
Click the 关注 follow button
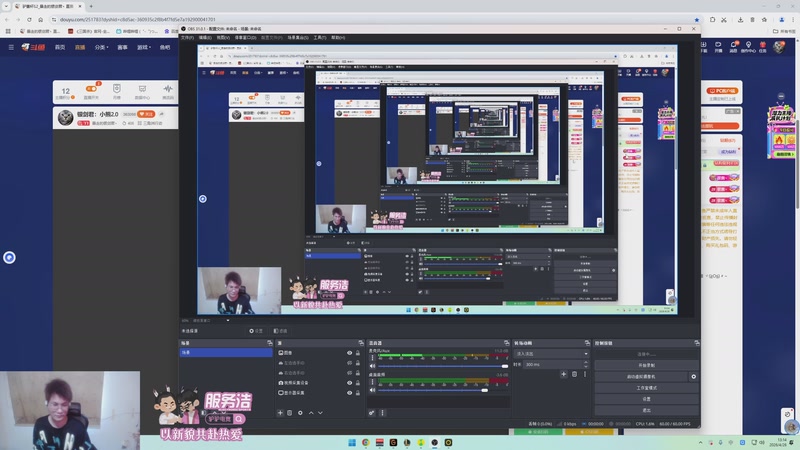click(x=146, y=114)
